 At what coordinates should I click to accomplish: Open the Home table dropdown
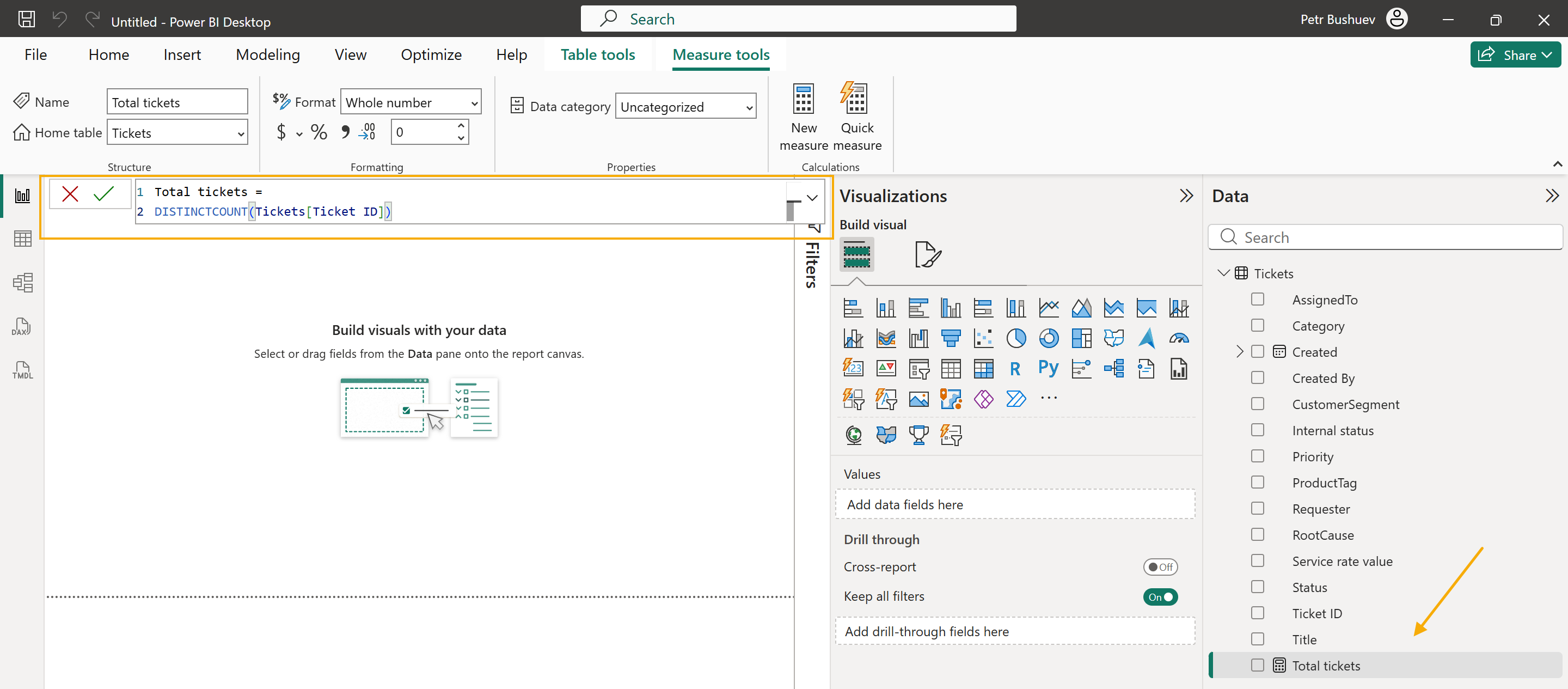pyautogui.click(x=177, y=132)
